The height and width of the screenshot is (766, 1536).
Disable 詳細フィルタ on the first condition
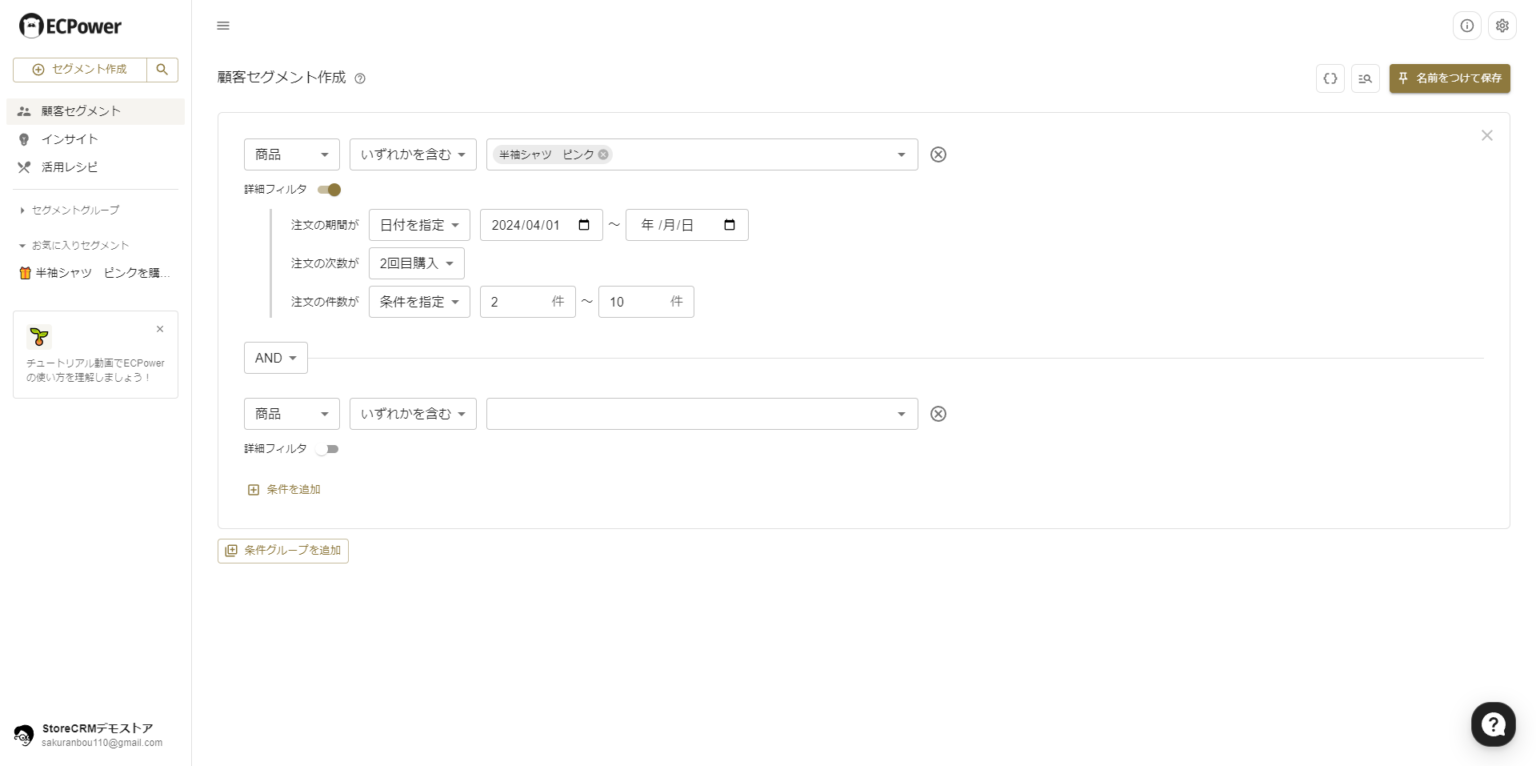(327, 189)
